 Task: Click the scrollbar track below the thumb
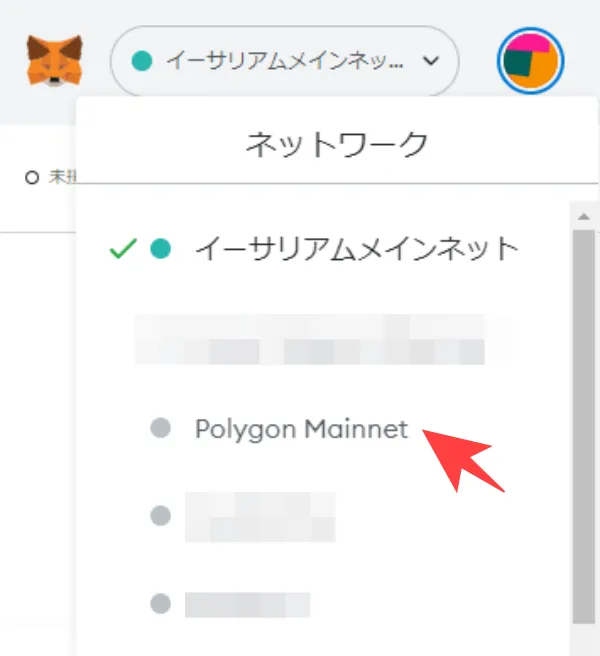coord(584,640)
